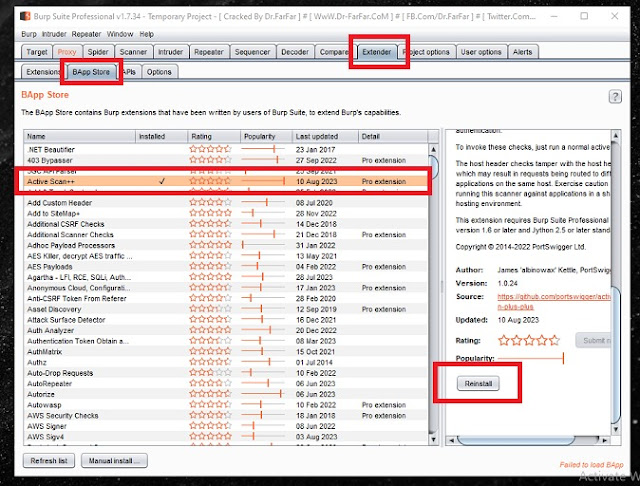Open the GitHub source link
The image size is (640, 486).
pyautogui.click(x=553, y=302)
